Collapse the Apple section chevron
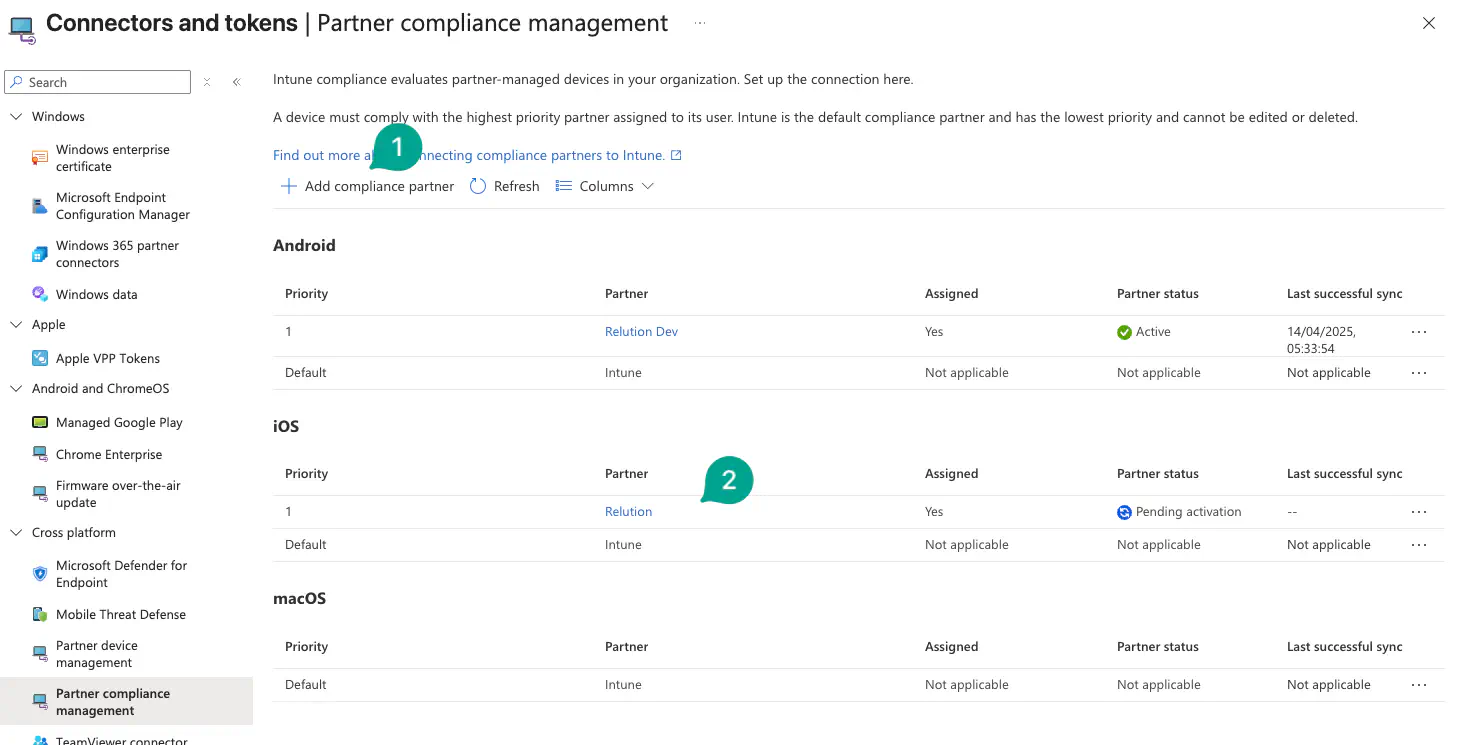The height and width of the screenshot is (745, 1458). pos(16,324)
